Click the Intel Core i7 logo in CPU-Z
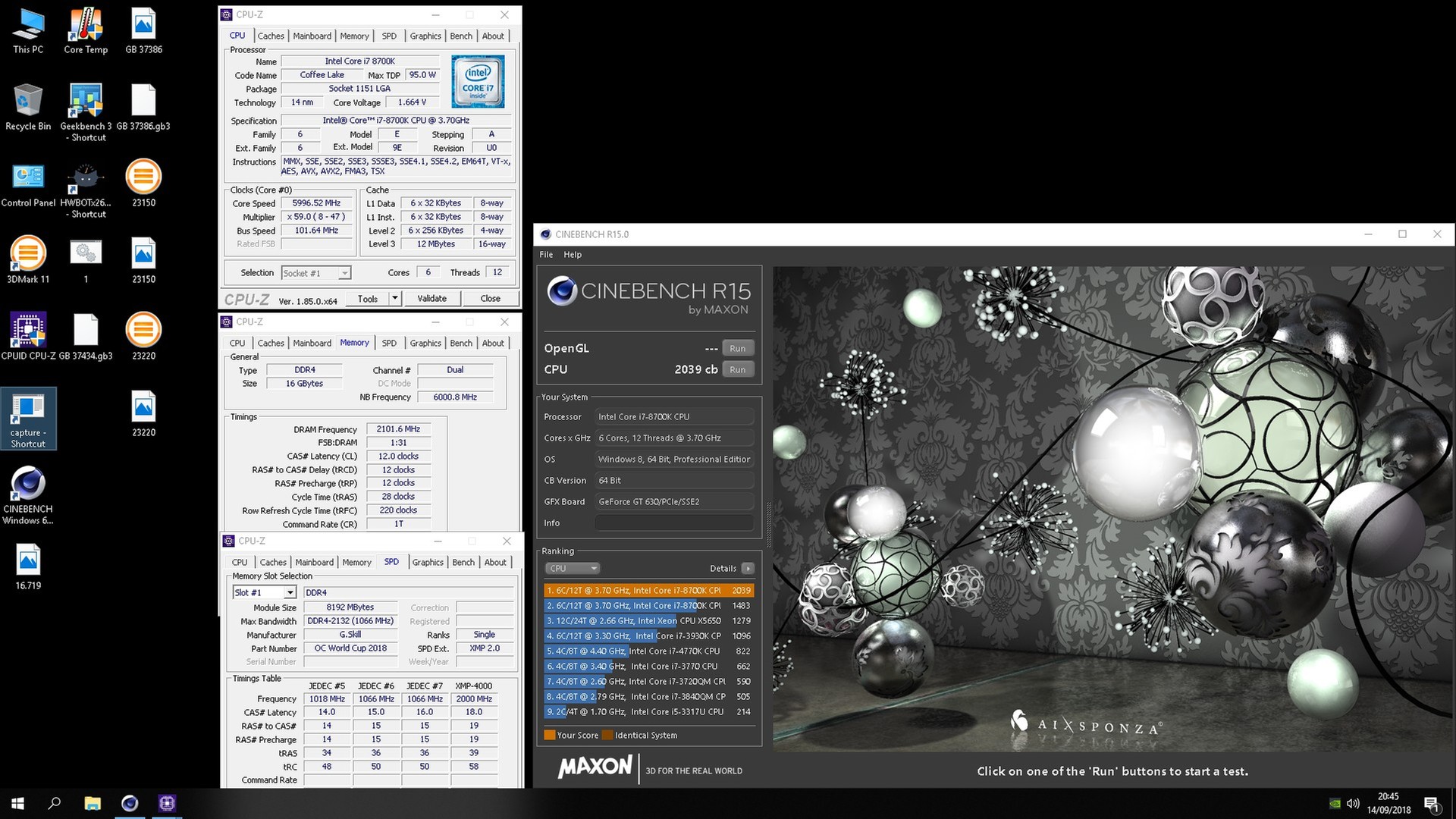The width and height of the screenshot is (1456, 819). (478, 81)
